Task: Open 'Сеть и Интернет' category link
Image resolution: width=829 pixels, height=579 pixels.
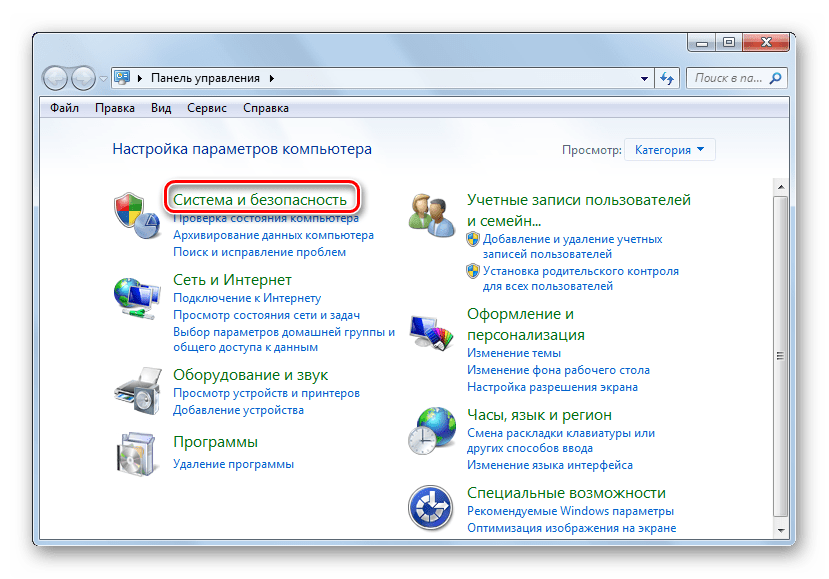Action: coord(232,279)
